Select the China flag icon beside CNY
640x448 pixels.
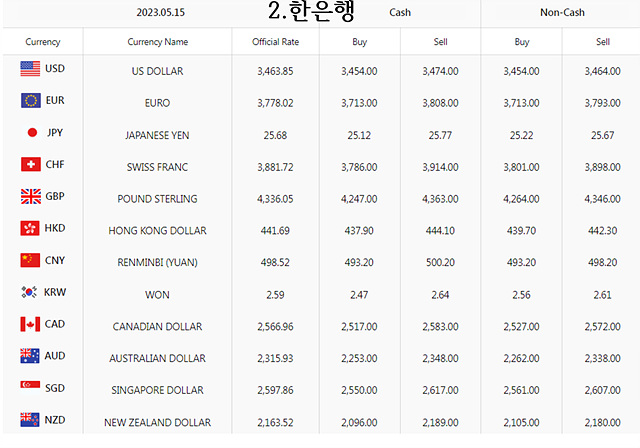click(30, 260)
